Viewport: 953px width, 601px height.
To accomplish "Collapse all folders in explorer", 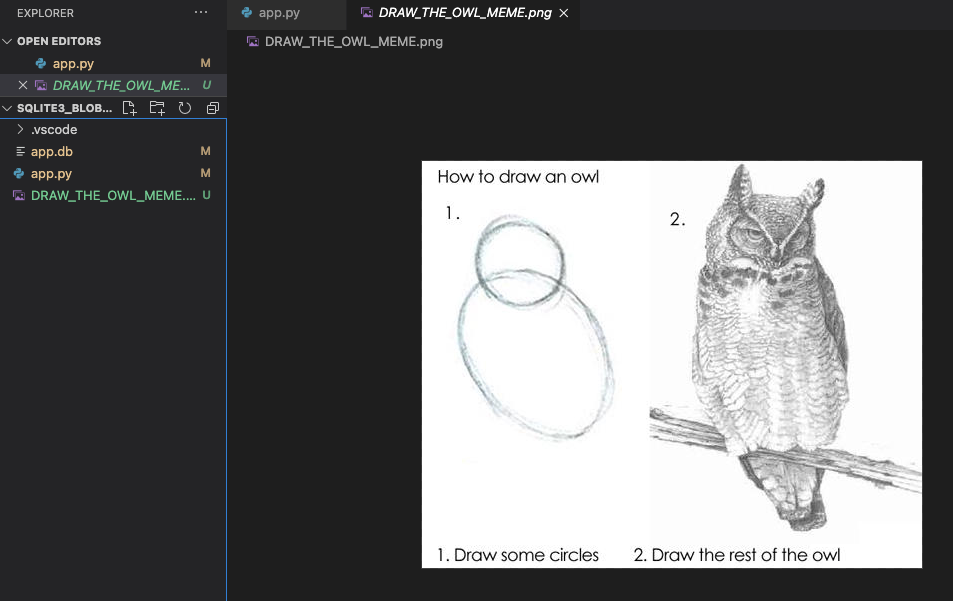I will [213, 108].
